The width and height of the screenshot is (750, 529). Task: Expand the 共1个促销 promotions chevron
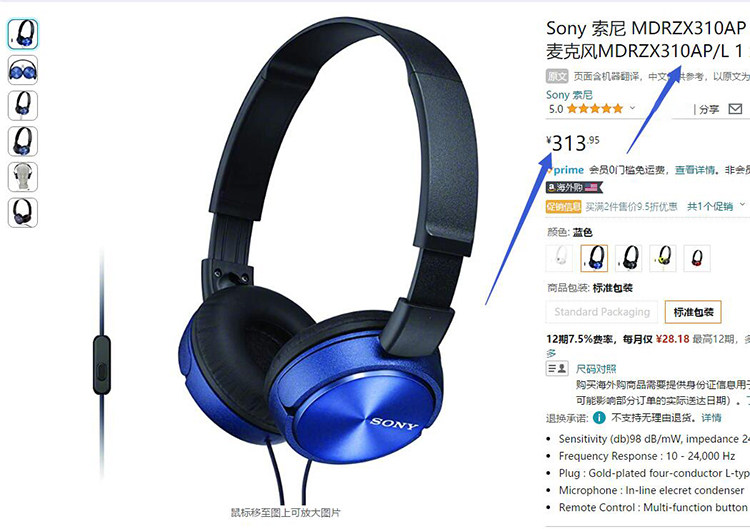coord(742,205)
